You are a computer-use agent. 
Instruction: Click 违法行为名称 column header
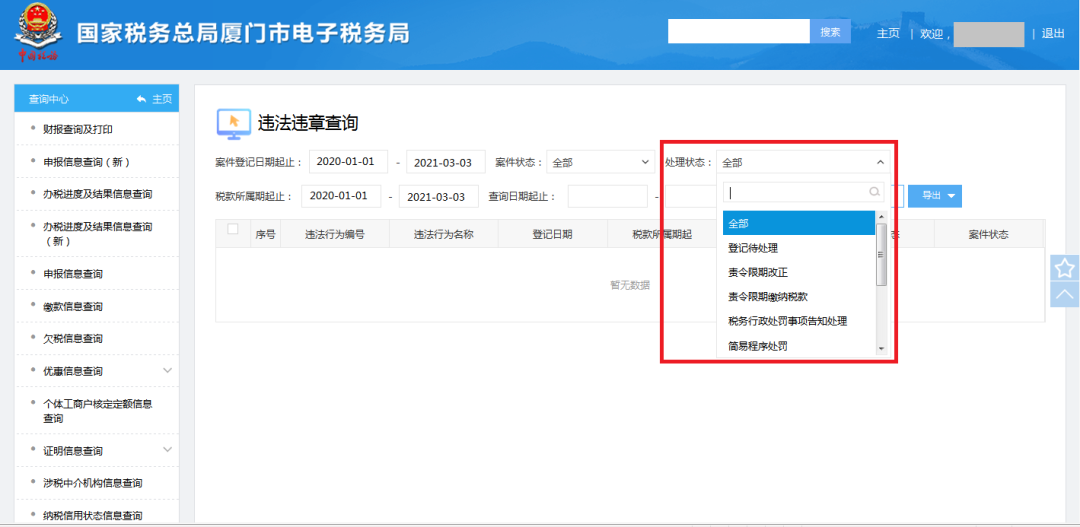tap(444, 234)
